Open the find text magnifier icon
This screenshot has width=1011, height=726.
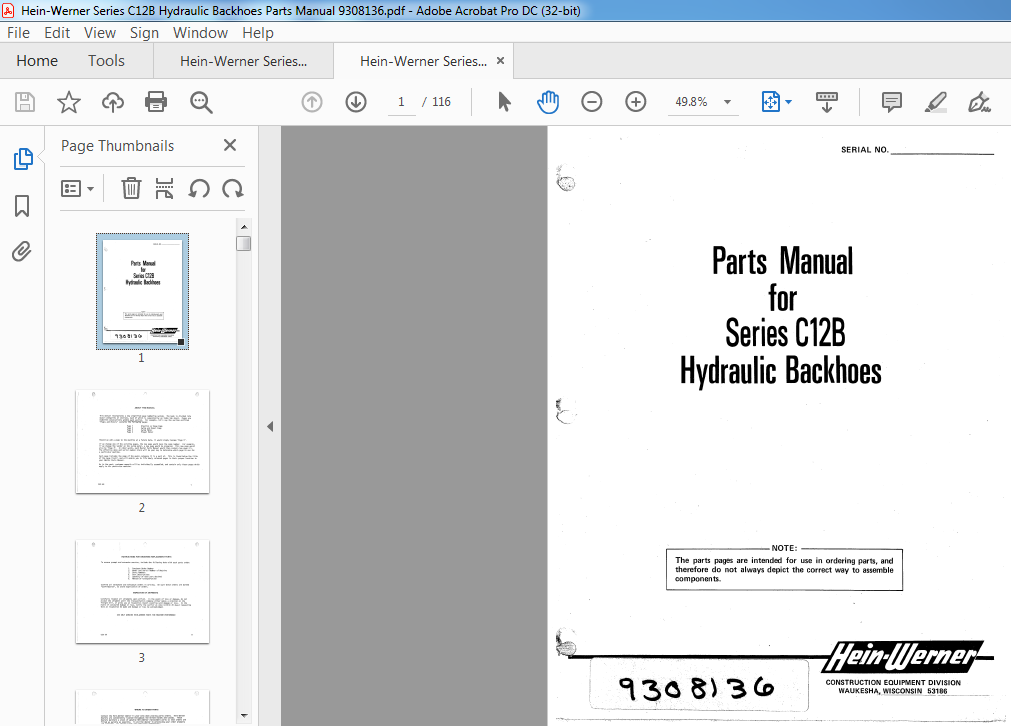(x=201, y=102)
